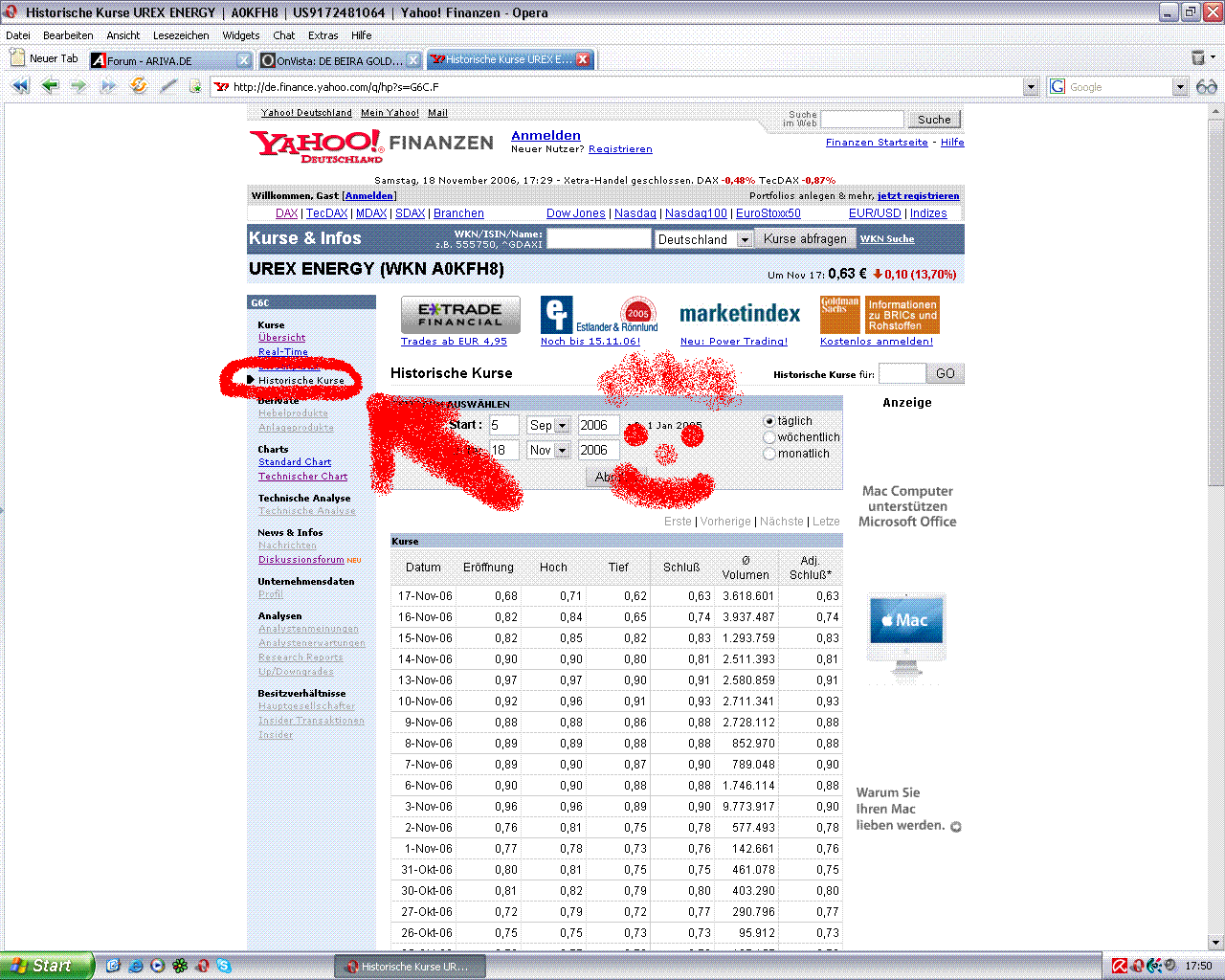Open the Dow Jones link
The width and height of the screenshot is (1225, 980).
pos(576,213)
